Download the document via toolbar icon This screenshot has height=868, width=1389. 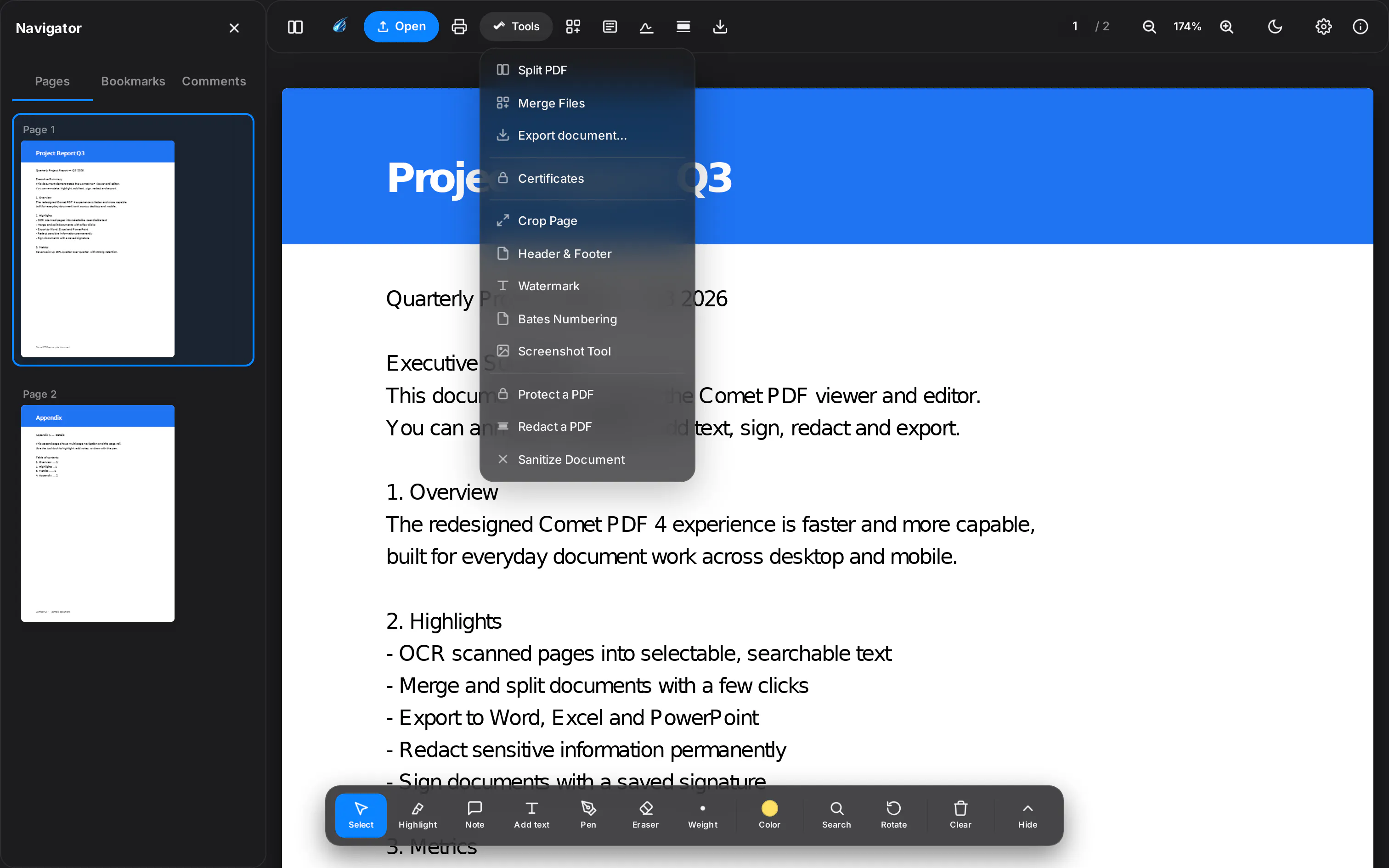point(720,27)
